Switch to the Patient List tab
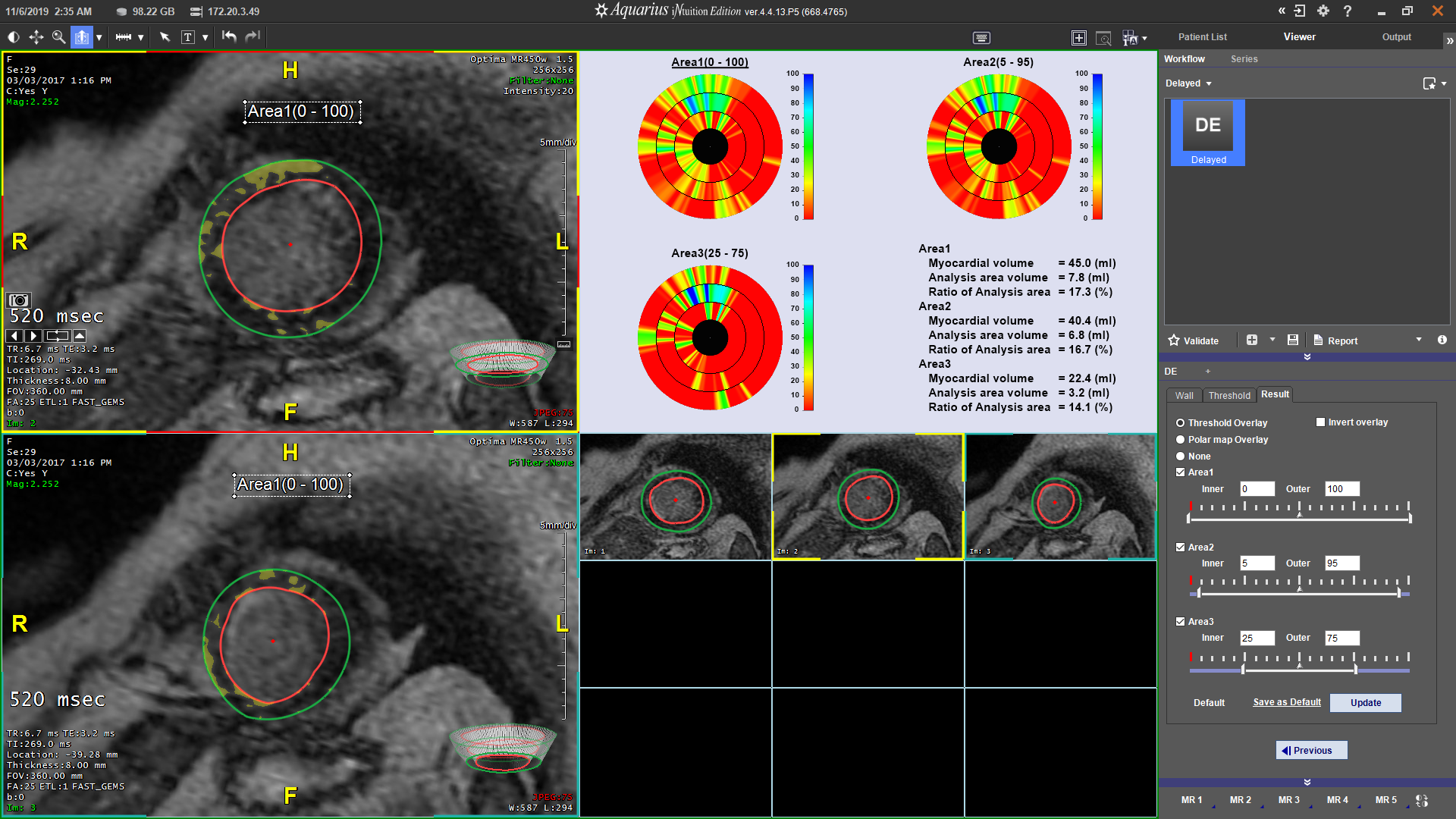Screen dimensions: 1456x819 click(1202, 36)
